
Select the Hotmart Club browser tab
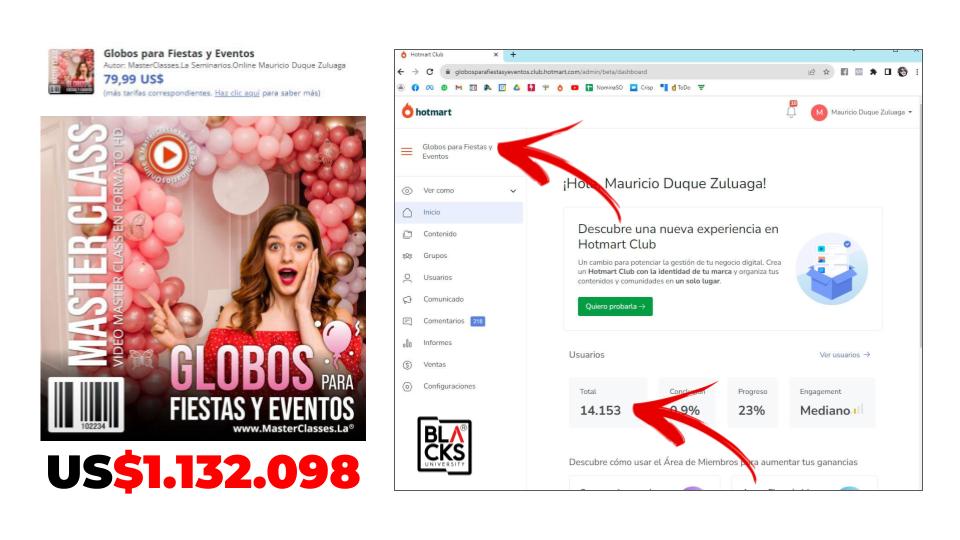point(449,54)
